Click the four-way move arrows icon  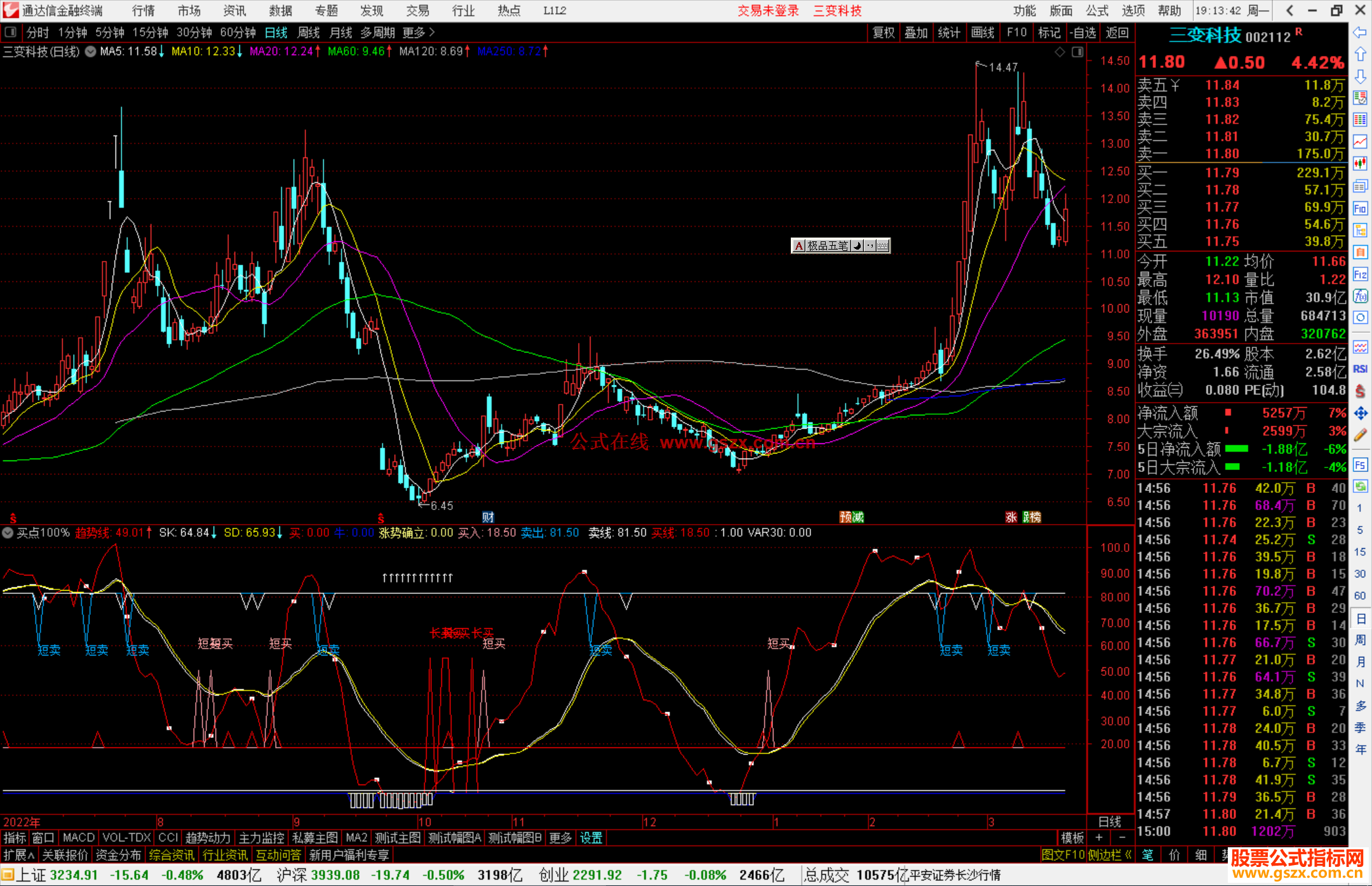tap(1360, 413)
